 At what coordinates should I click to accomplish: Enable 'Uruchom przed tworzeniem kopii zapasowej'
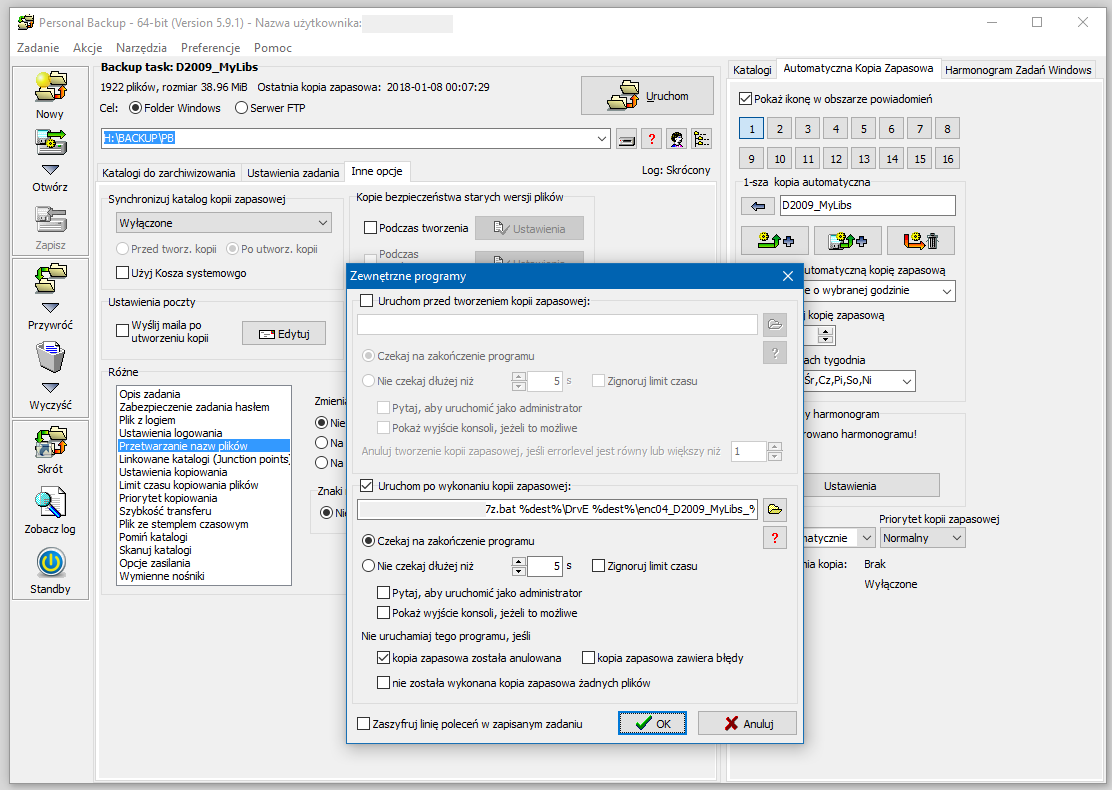click(x=366, y=301)
